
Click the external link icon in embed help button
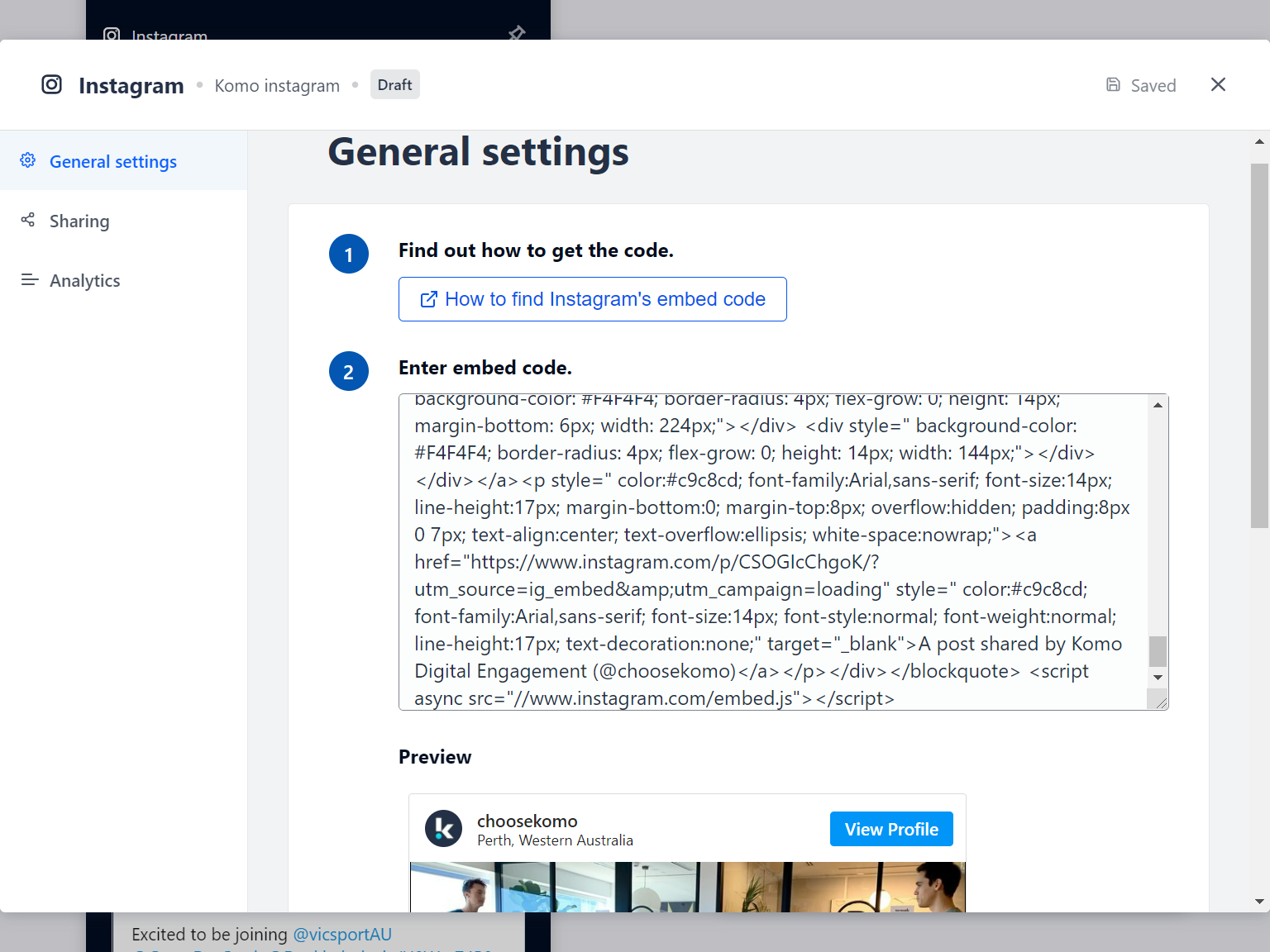click(428, 299)
